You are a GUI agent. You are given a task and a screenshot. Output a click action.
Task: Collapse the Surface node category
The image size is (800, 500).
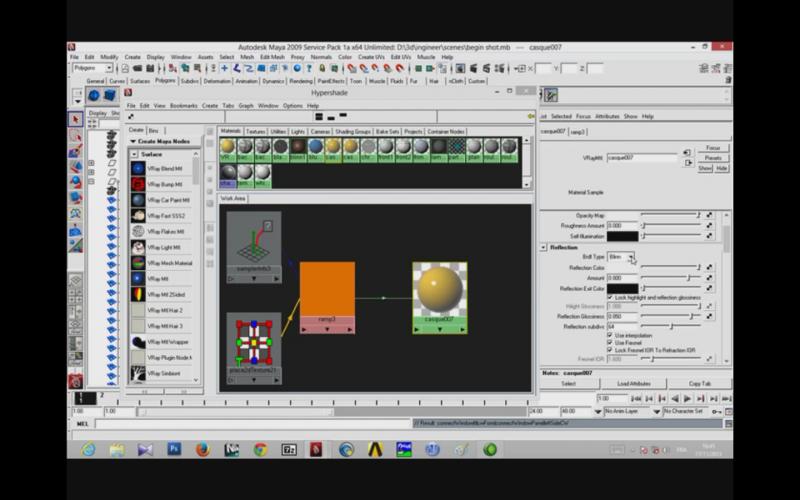tap(134, 154)
